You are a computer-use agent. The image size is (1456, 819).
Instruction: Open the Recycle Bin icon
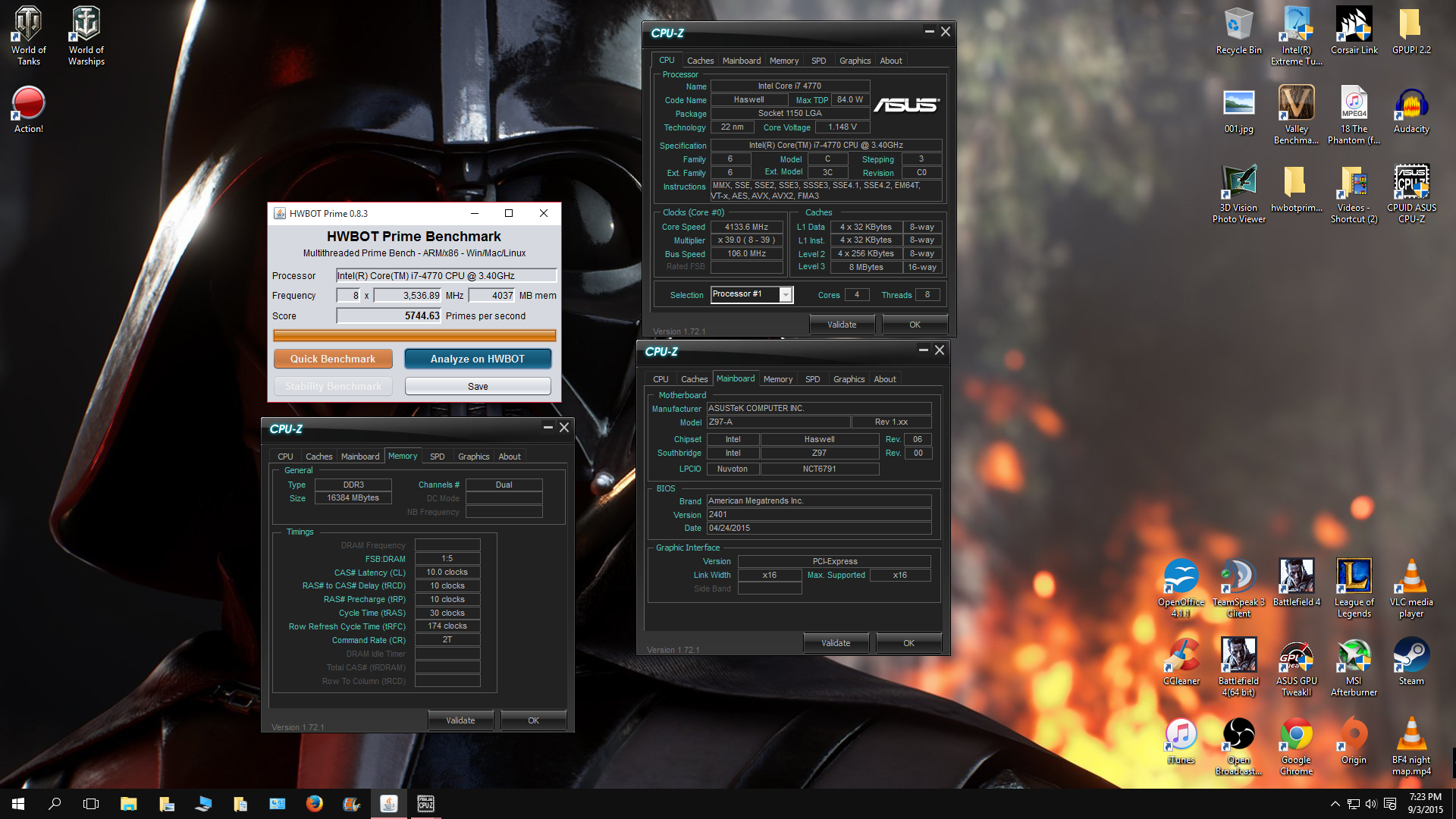(x=1238, y=30)
